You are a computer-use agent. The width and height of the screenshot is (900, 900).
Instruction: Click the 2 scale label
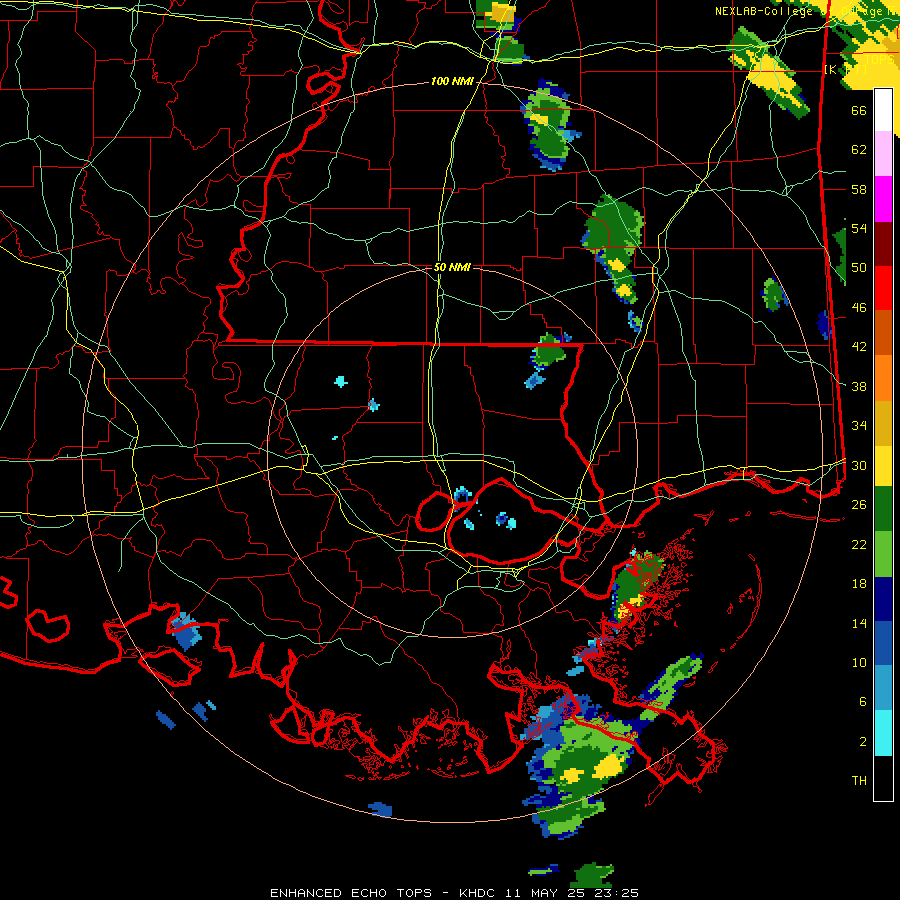(862, 741)
